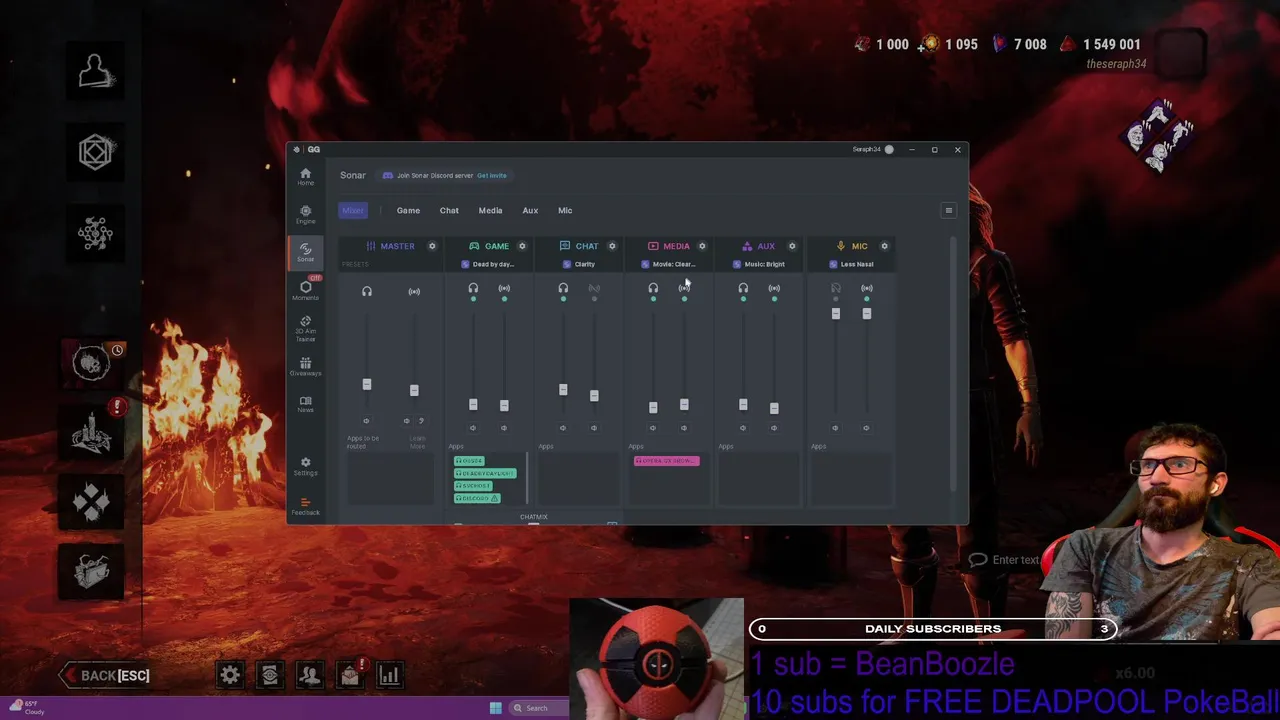Open the Feedback item in the sidebar
The height and width of the screenshot is (720, 1280).
pos(305,506)
